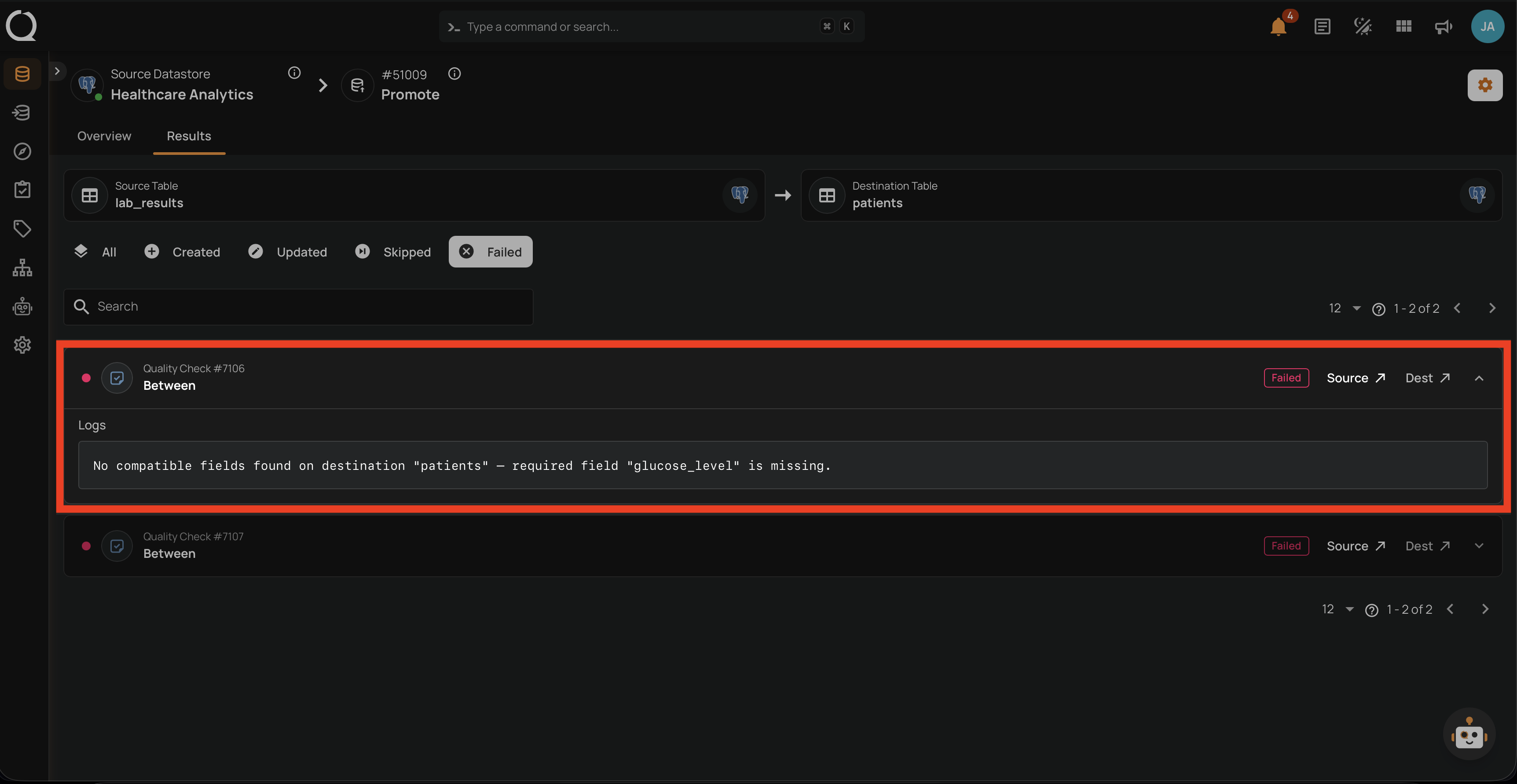
Task: Open the checks clipboard sidebar icon
Action: tap(22, 190)
